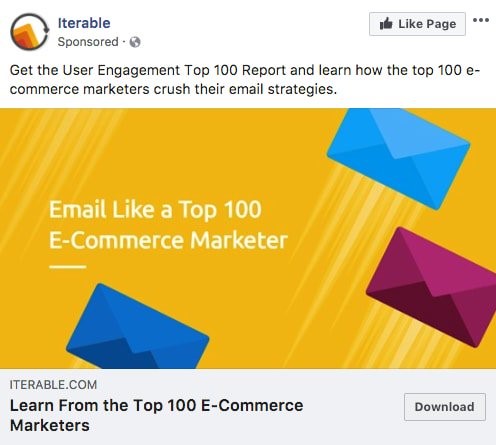
Task: Click the white underline bar below headline
Action: [x=68, y=267]
